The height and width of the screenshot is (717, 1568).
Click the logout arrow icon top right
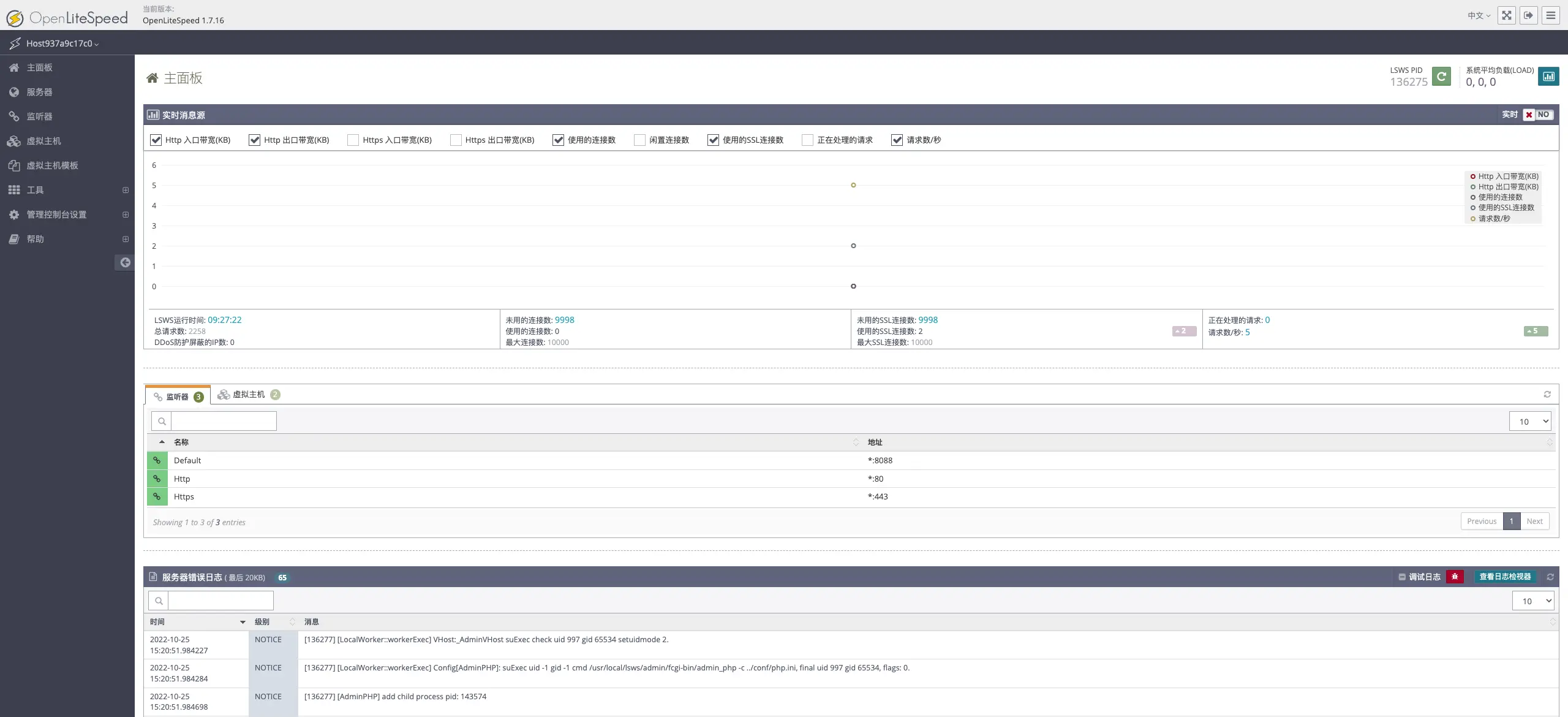click(x=1529, y=15)
